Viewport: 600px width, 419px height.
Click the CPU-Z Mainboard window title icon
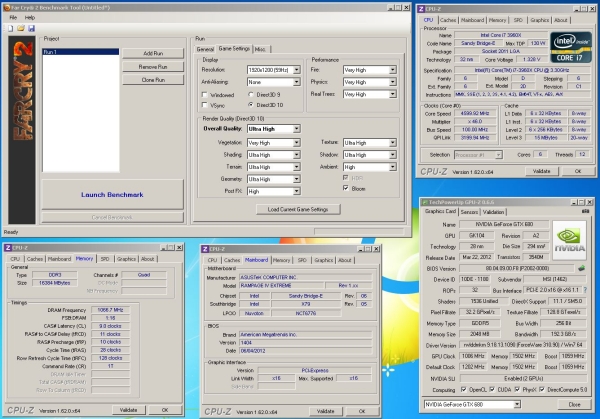[205, 249]
